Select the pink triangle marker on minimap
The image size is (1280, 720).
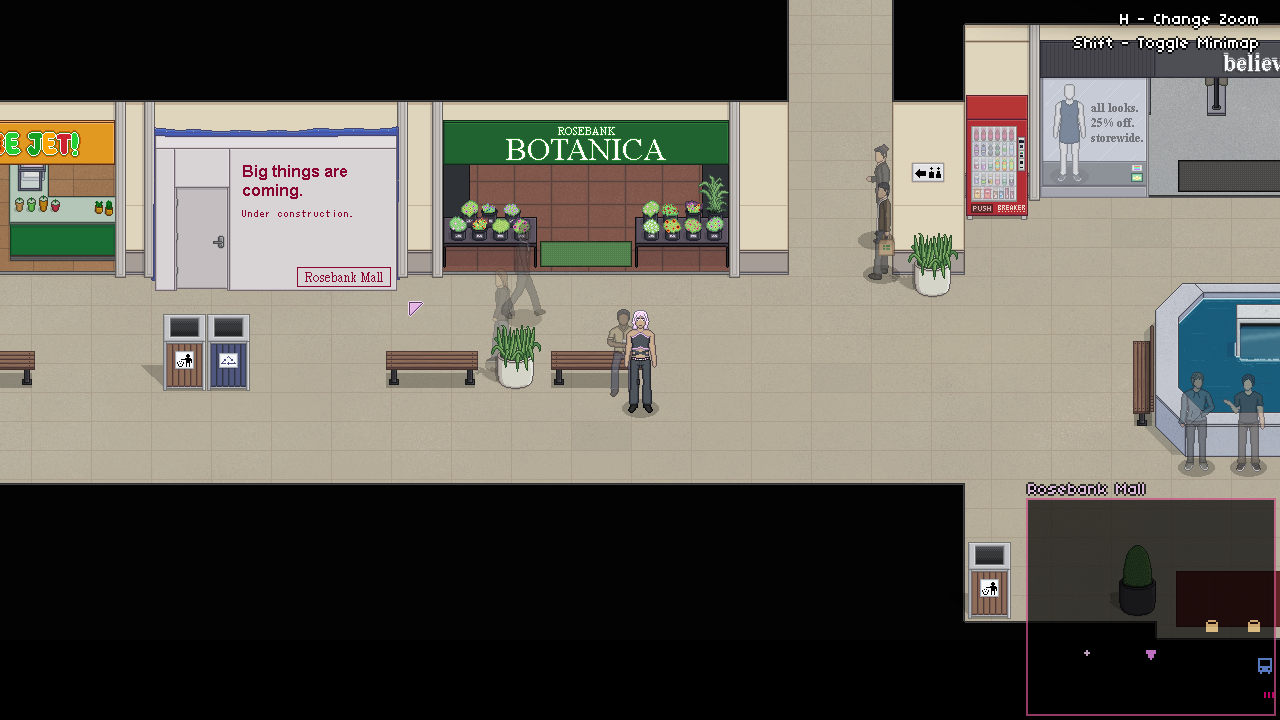[x=1151, y=655]
